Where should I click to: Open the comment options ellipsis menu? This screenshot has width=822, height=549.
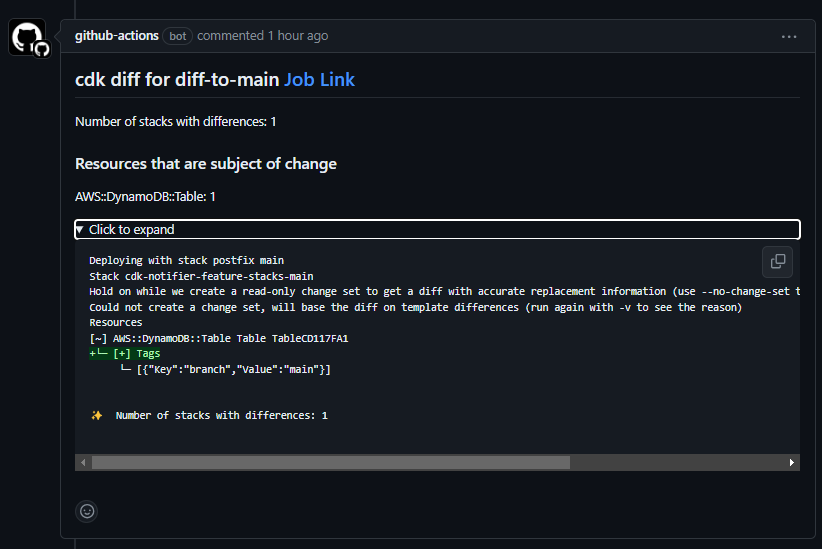[x=789, y=36]
